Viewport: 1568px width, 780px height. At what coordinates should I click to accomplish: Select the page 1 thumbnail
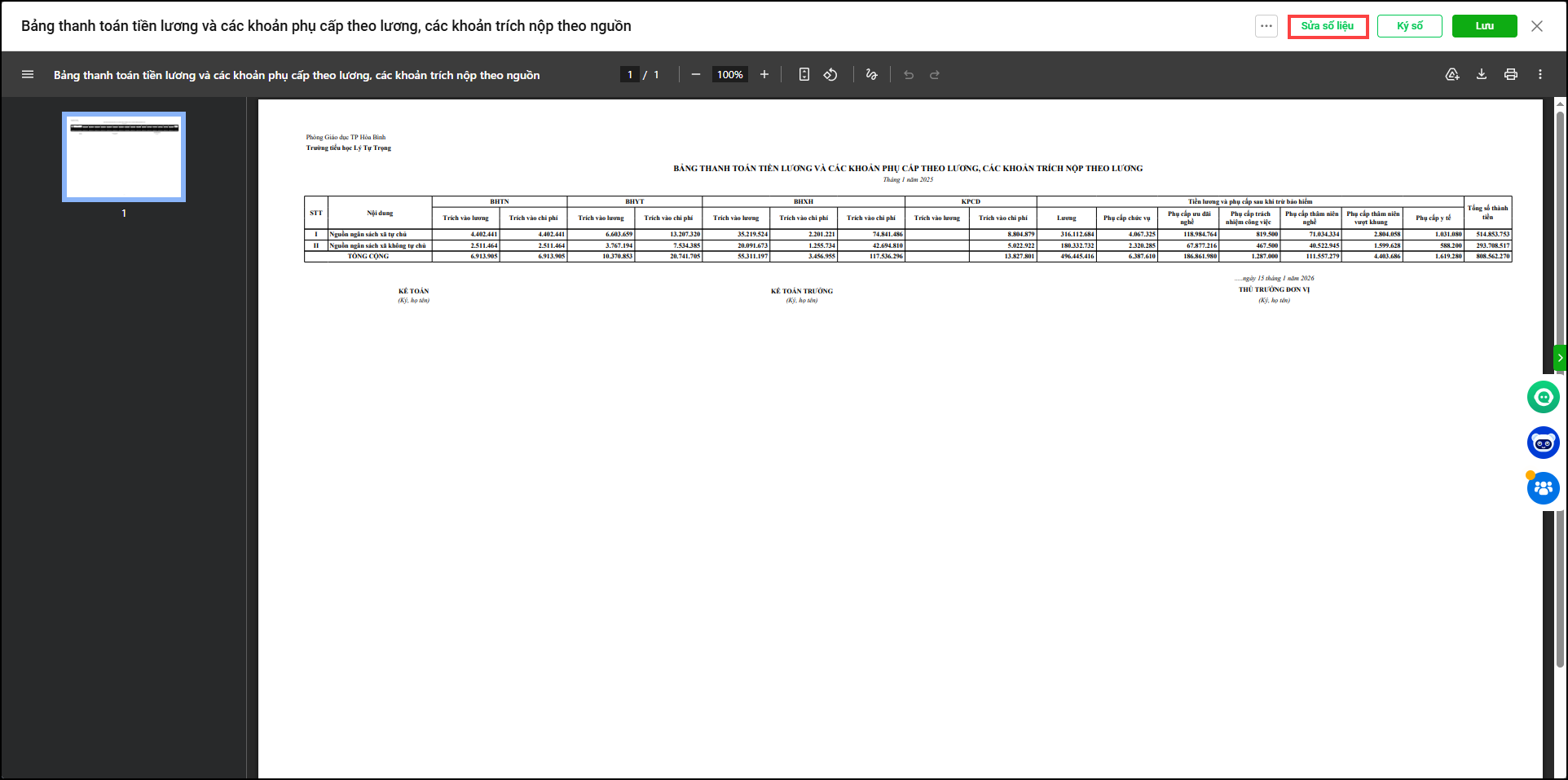(x=124, y=156)
